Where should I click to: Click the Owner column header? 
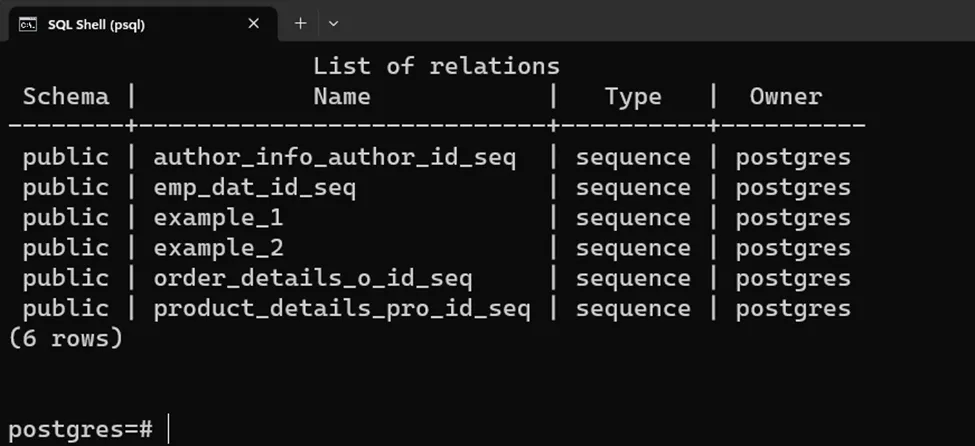pyautogui.click(x=786, y=97)
